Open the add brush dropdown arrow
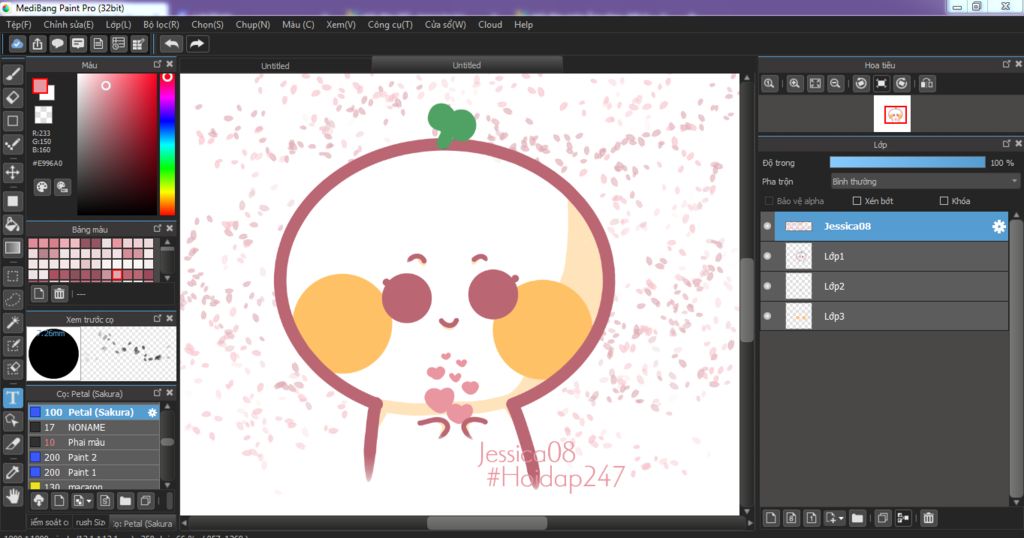This screenshot has height=538, width=1024. coord(89,501)
